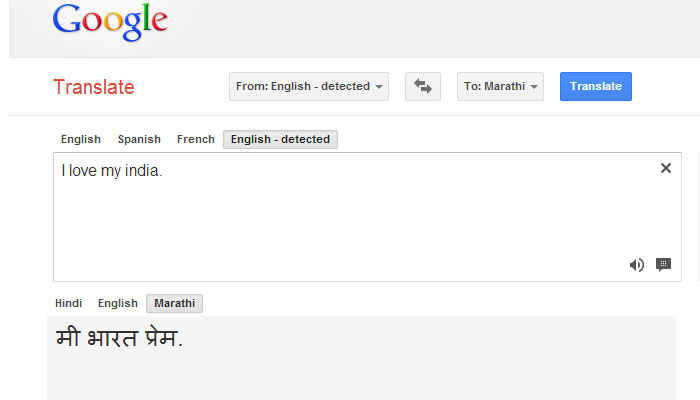This screenshot has height=400, width=700.
Task: Click the 'I love my india.' source text
Action: (111, 171)
